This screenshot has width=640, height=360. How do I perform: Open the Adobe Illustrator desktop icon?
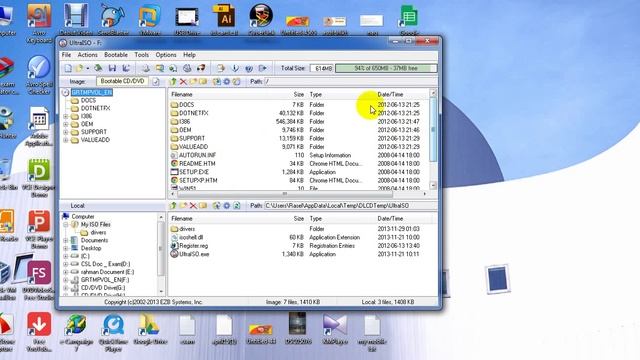pos(224,19)
